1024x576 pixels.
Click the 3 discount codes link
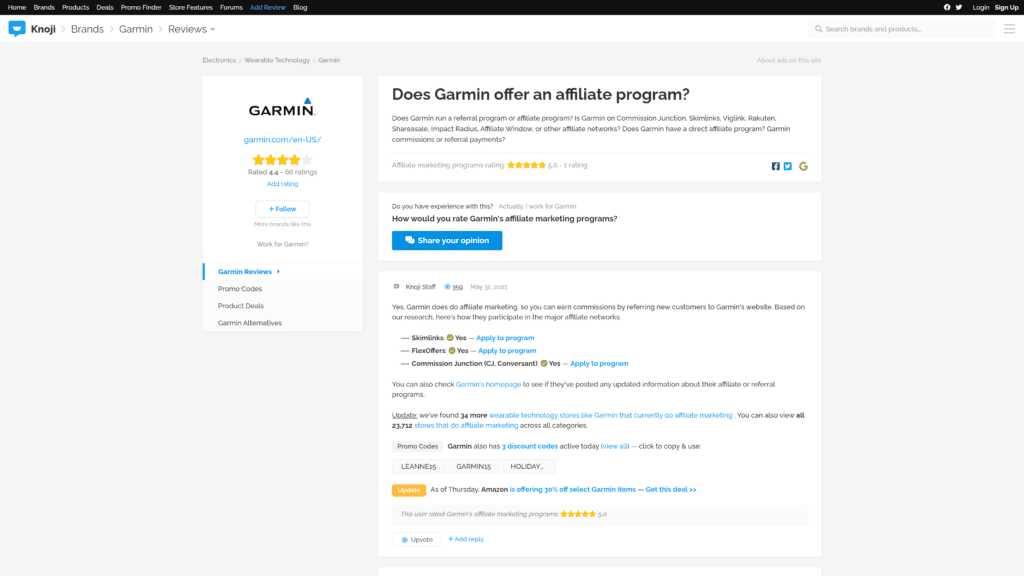tap(530, 446)
